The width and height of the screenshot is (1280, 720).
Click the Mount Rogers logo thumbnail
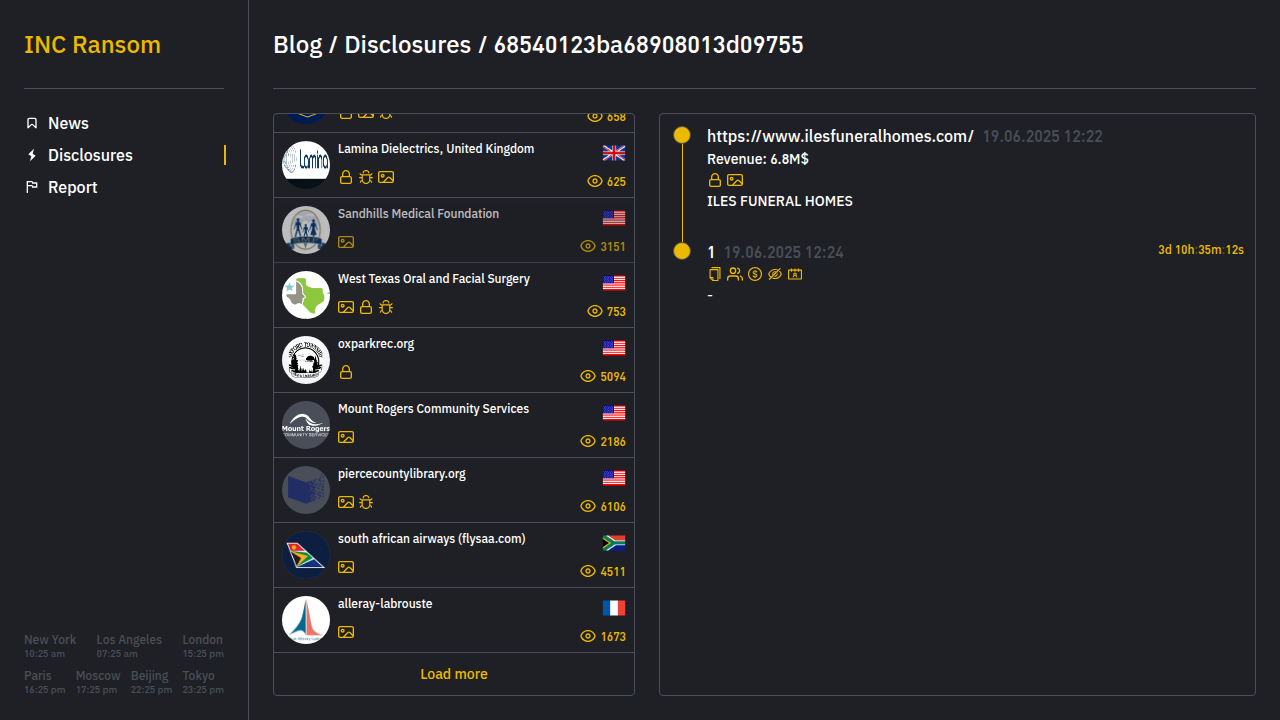306,425
